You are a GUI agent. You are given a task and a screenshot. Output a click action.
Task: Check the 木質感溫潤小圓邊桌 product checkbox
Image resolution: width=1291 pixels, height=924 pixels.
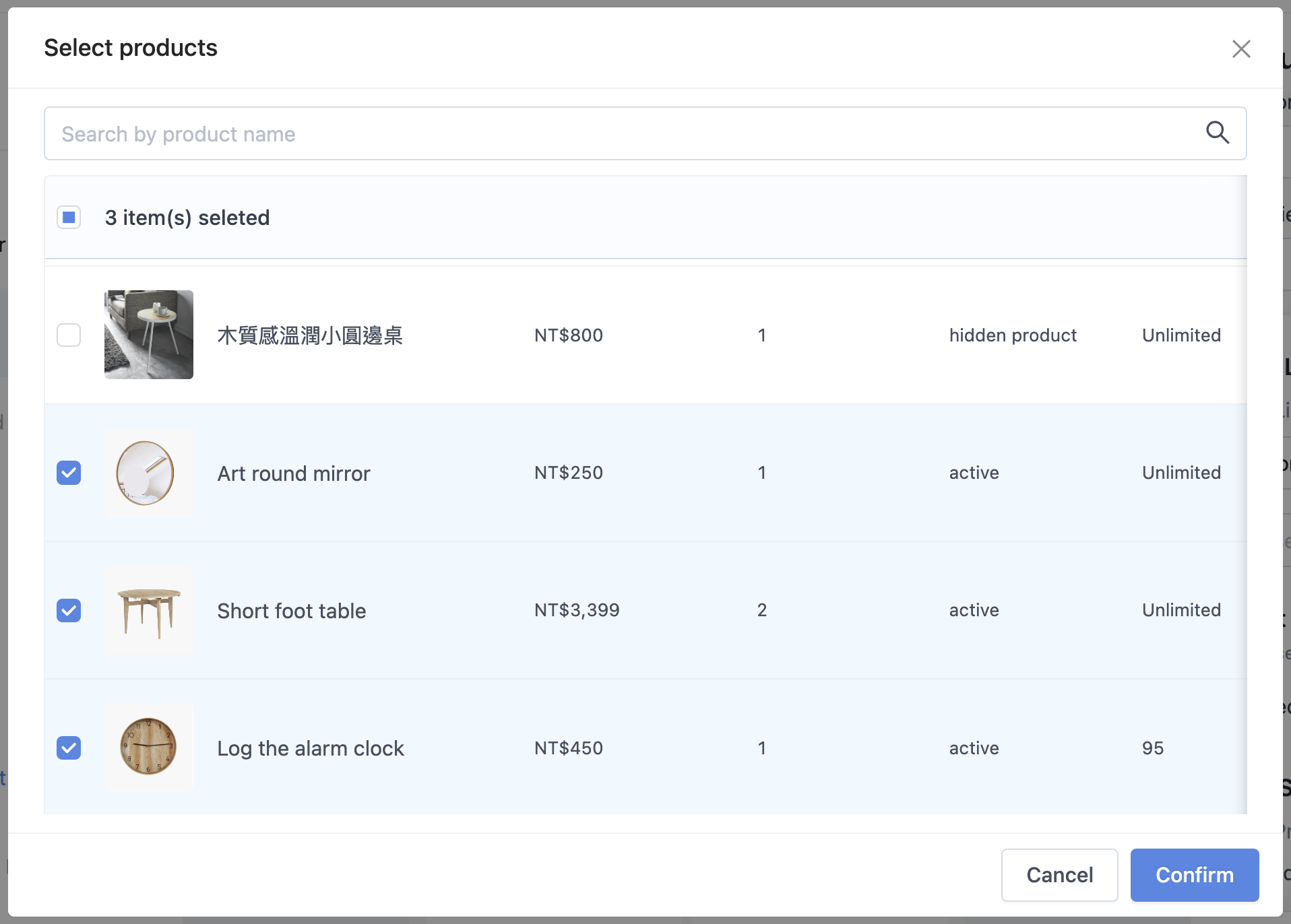pyautogui.click(x=69, y=335)
